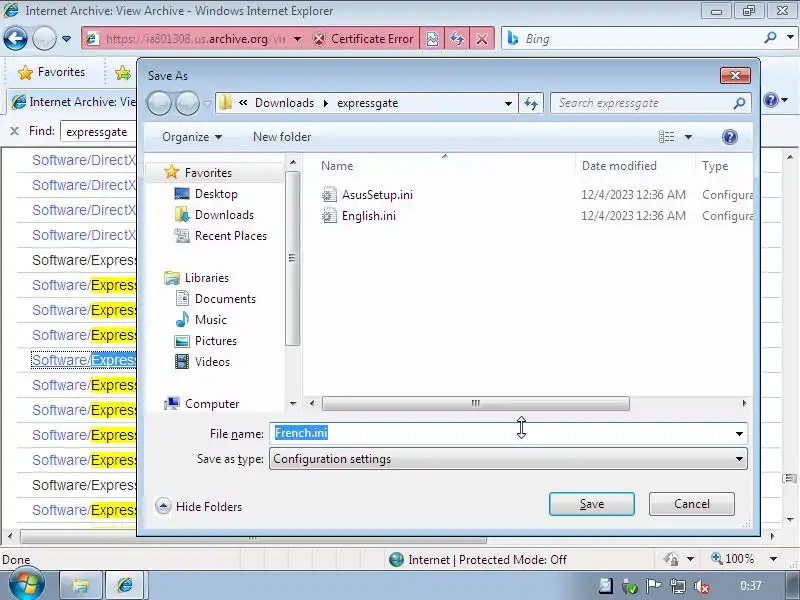Open the Certificate Error security report
Viewport: 800px width, 600px height.
(363, 39)
